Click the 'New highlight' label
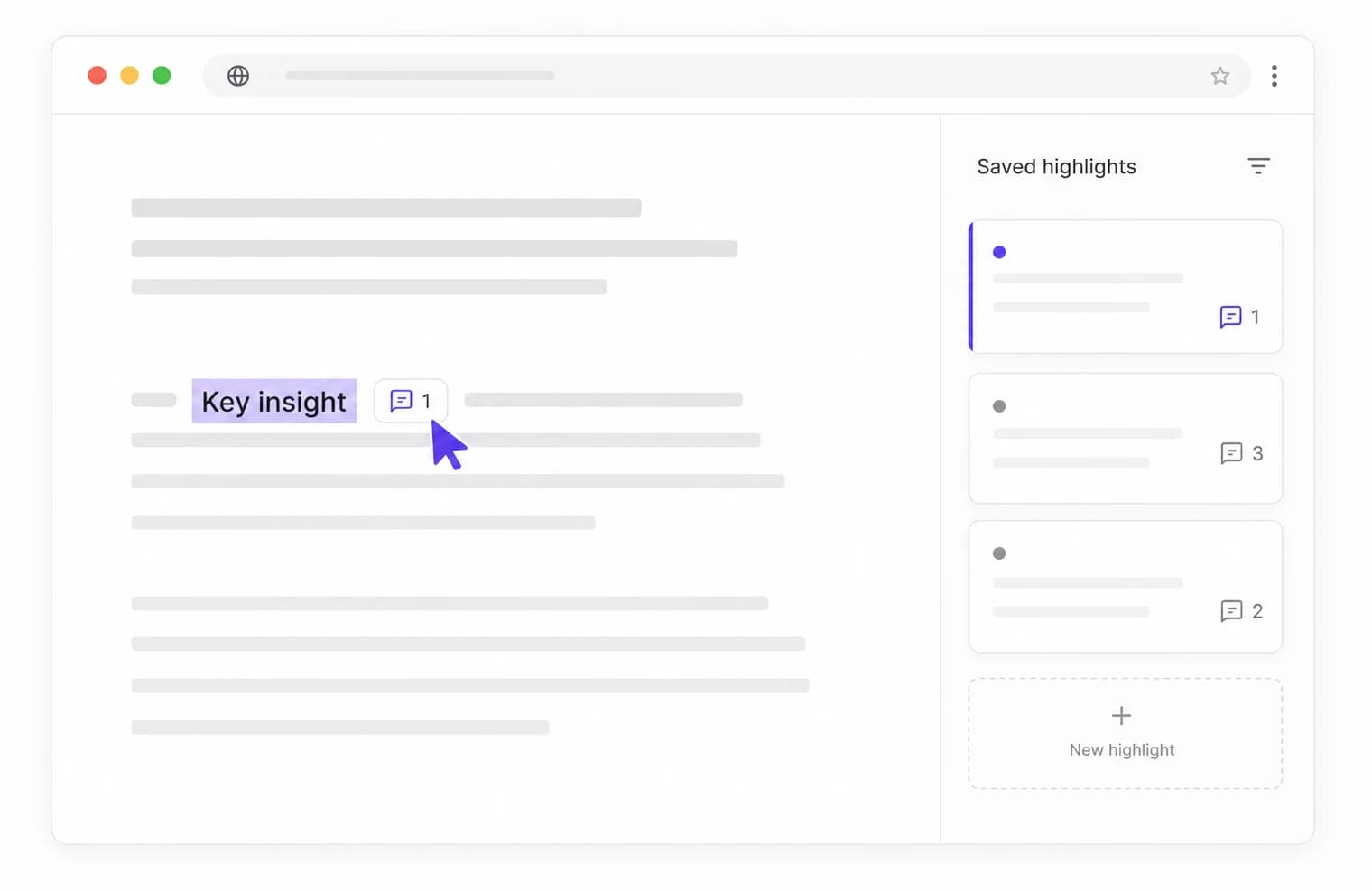1372x892 pixels. pos(1122,750)
